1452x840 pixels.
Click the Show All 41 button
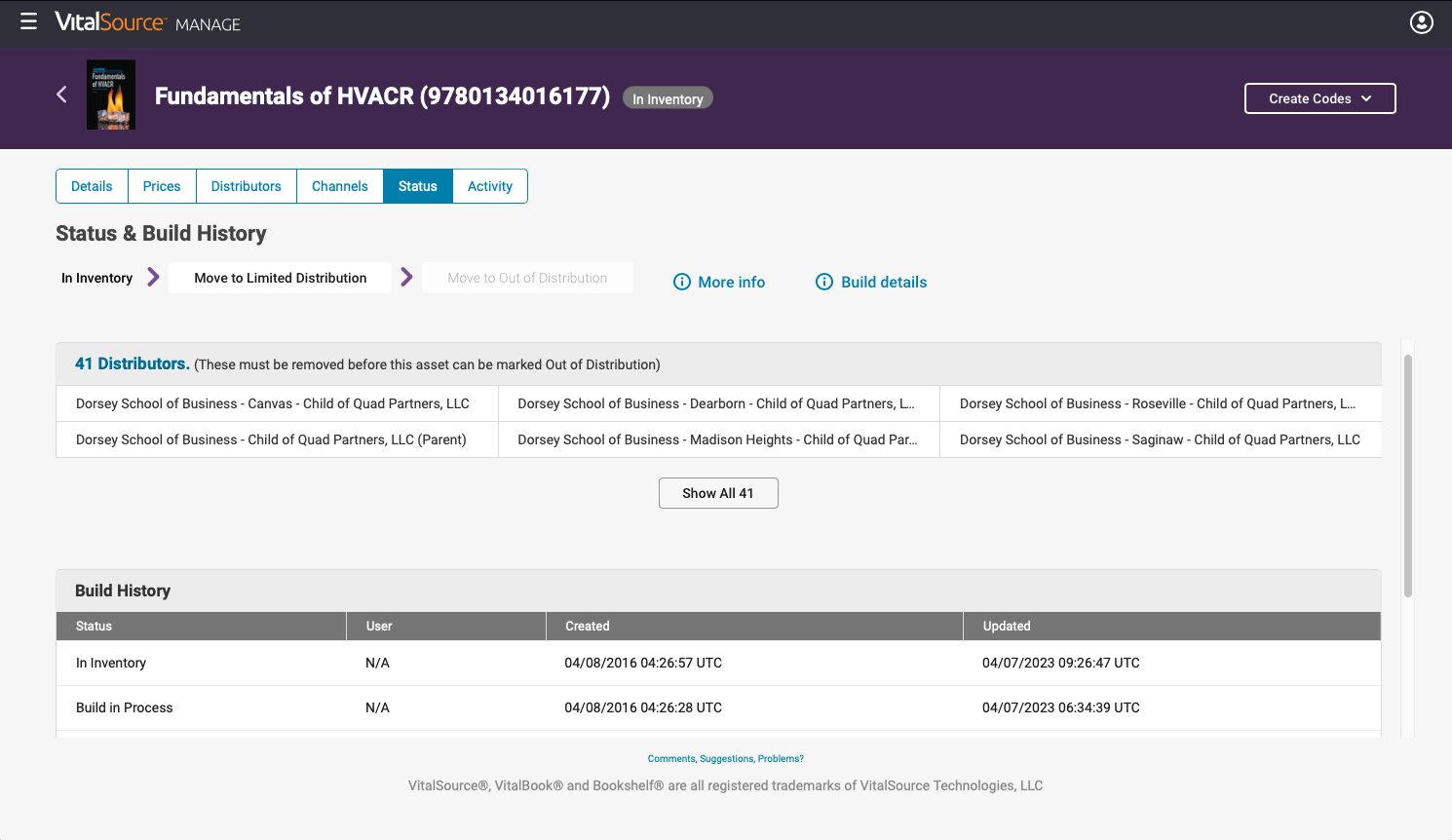click(718, 493)
